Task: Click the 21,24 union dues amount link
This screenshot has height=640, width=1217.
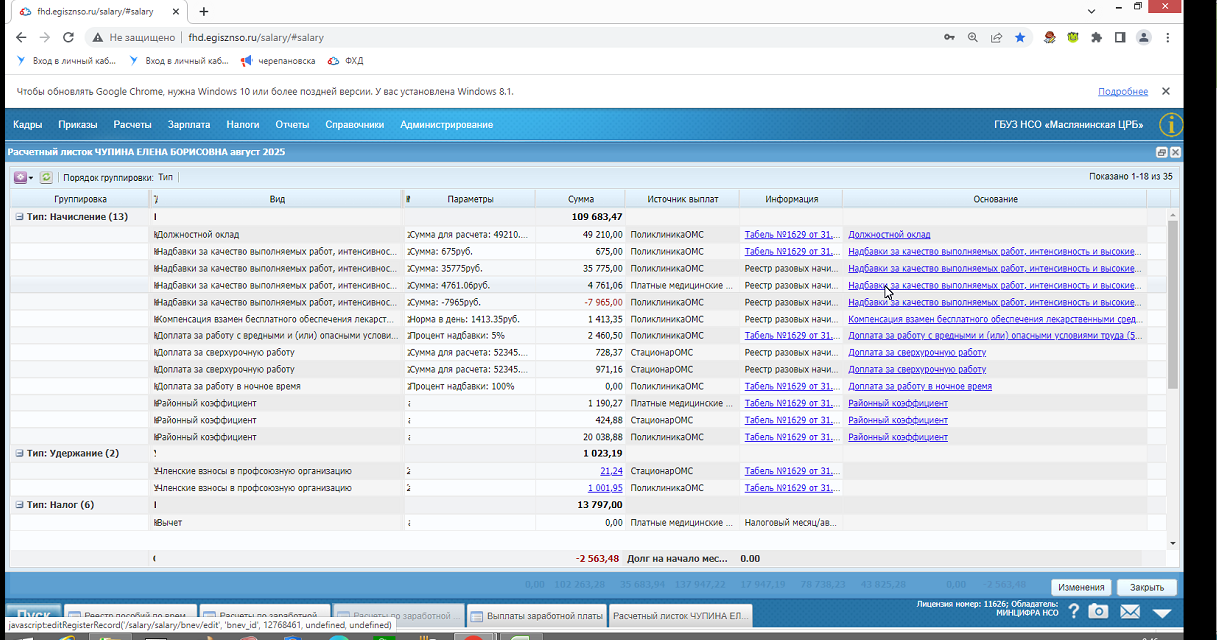Action: click(x=611, y=471)
